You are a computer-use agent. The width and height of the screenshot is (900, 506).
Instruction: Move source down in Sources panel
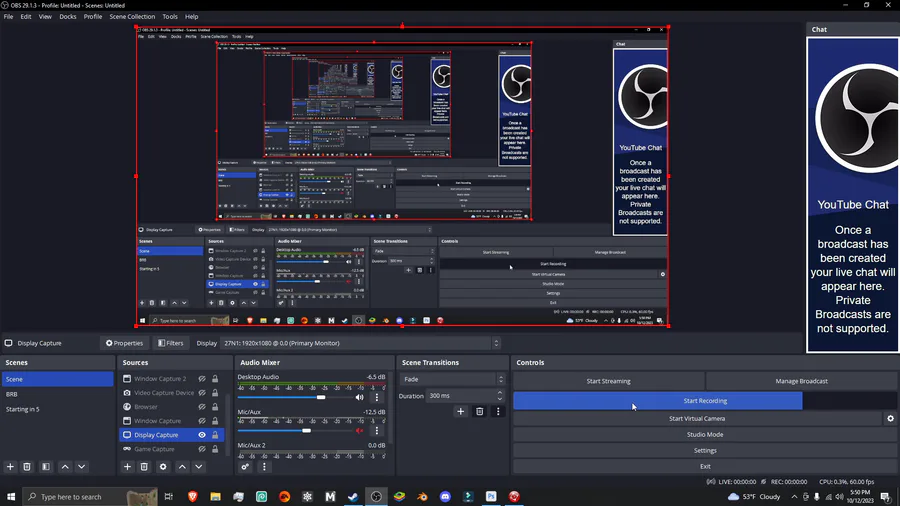tap(199, 467)
